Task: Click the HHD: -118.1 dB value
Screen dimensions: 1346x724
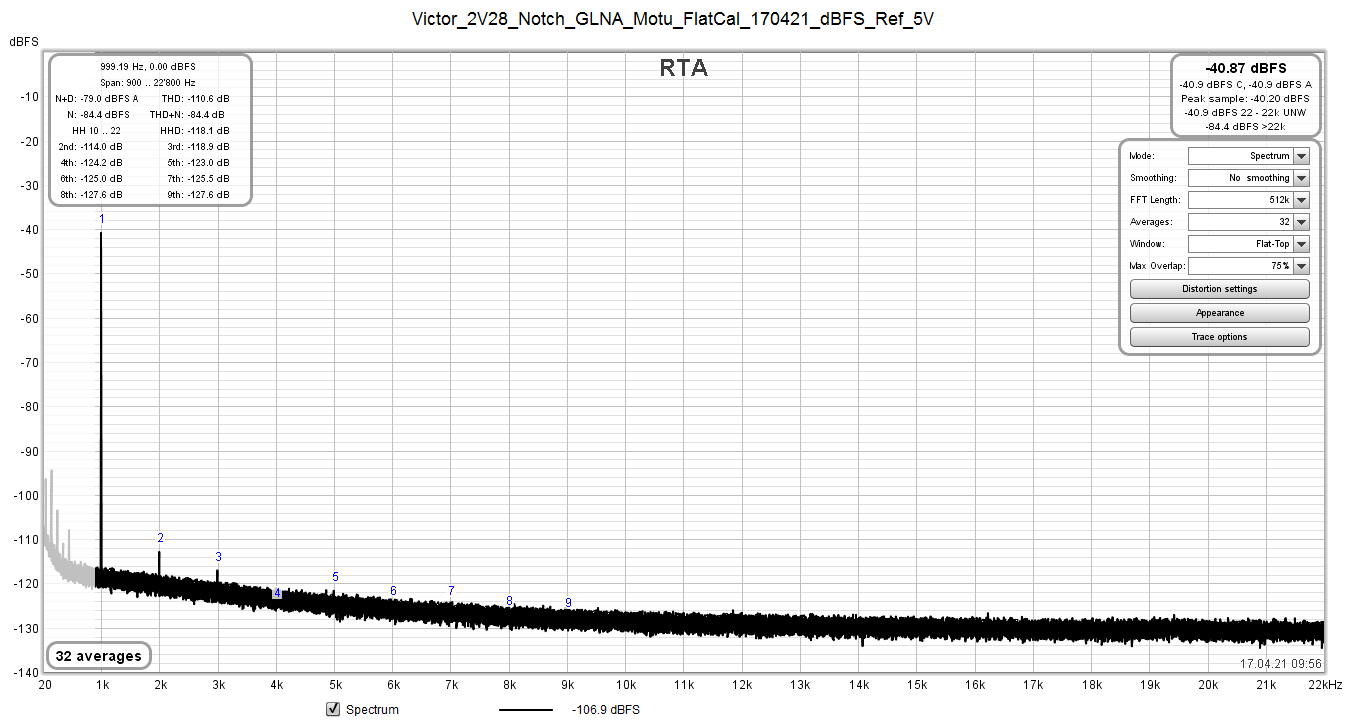Action: point(195,131)
